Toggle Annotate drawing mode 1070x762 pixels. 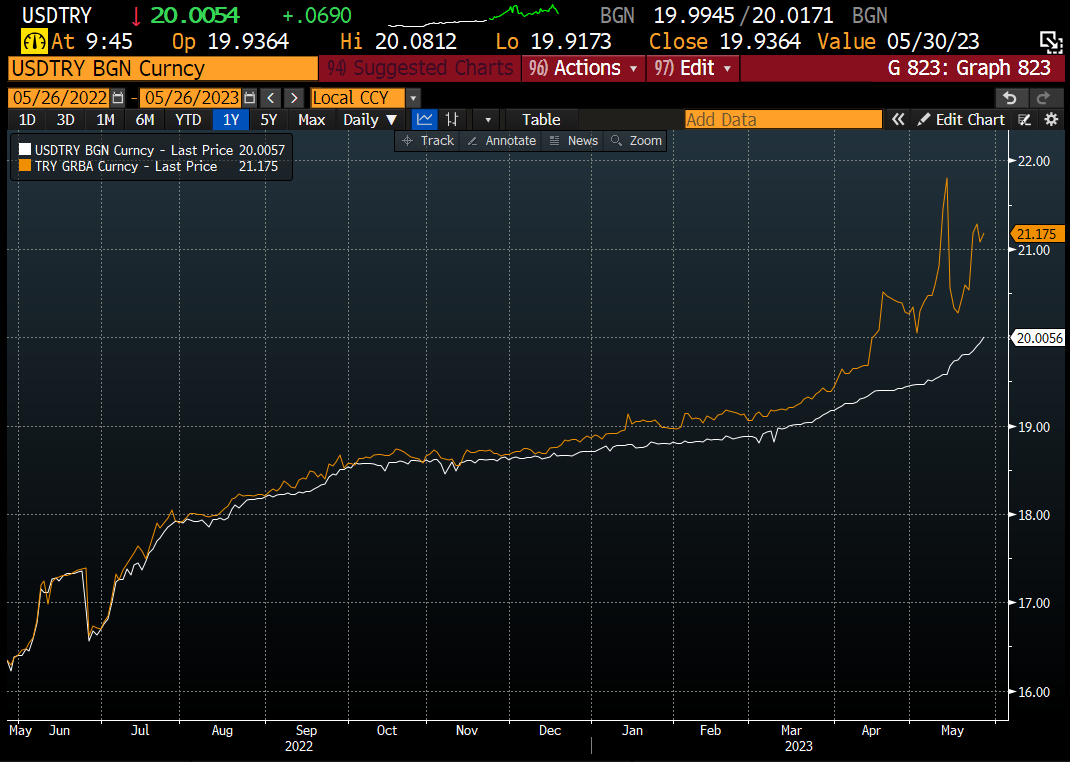click(x=501, y=140)
